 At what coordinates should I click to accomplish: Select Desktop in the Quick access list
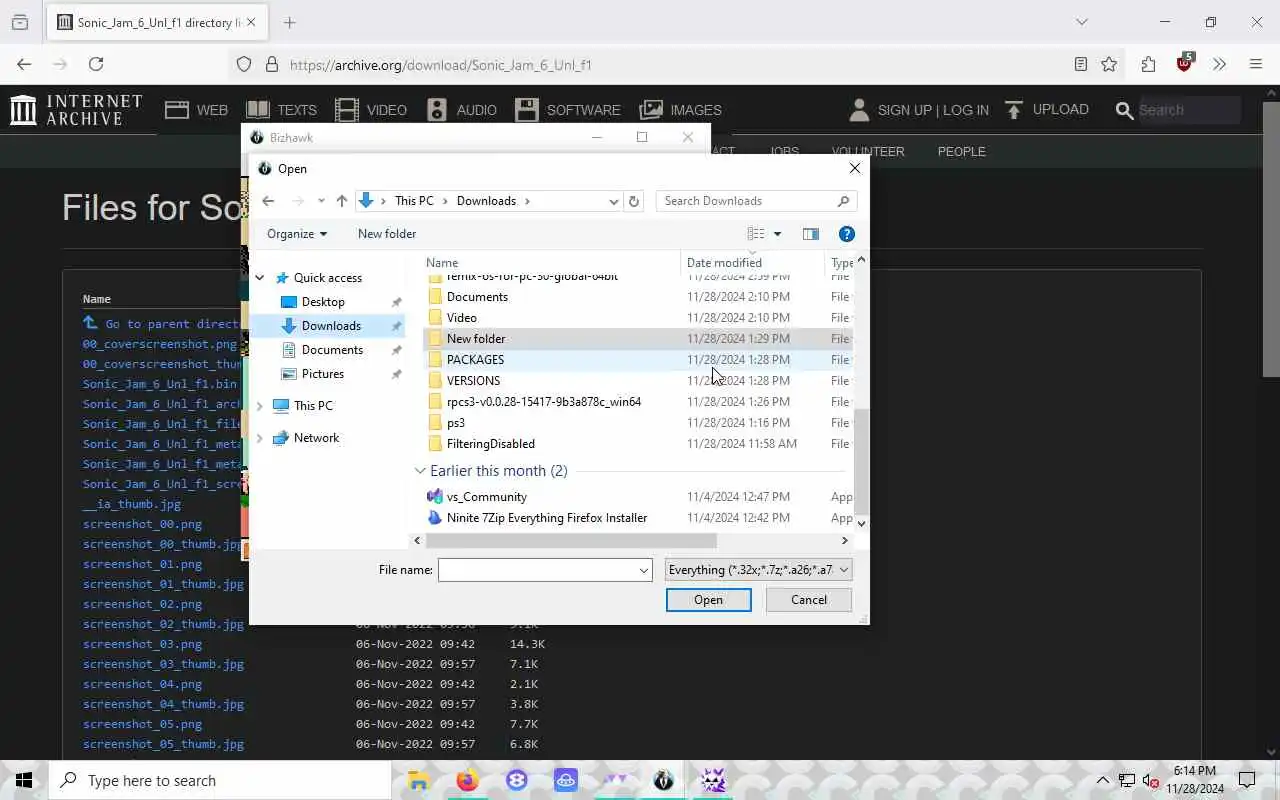[323, 302]
